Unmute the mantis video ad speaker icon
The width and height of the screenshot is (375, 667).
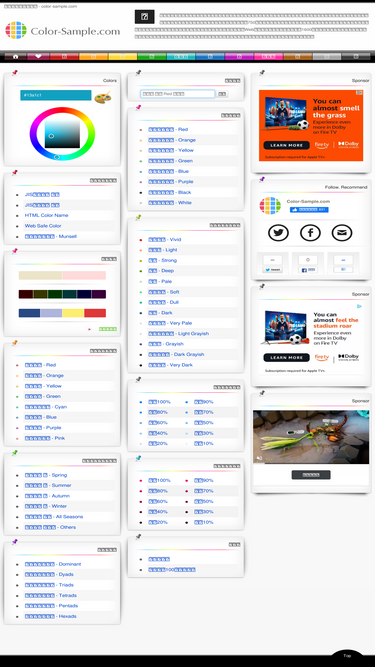pos(259,458)
